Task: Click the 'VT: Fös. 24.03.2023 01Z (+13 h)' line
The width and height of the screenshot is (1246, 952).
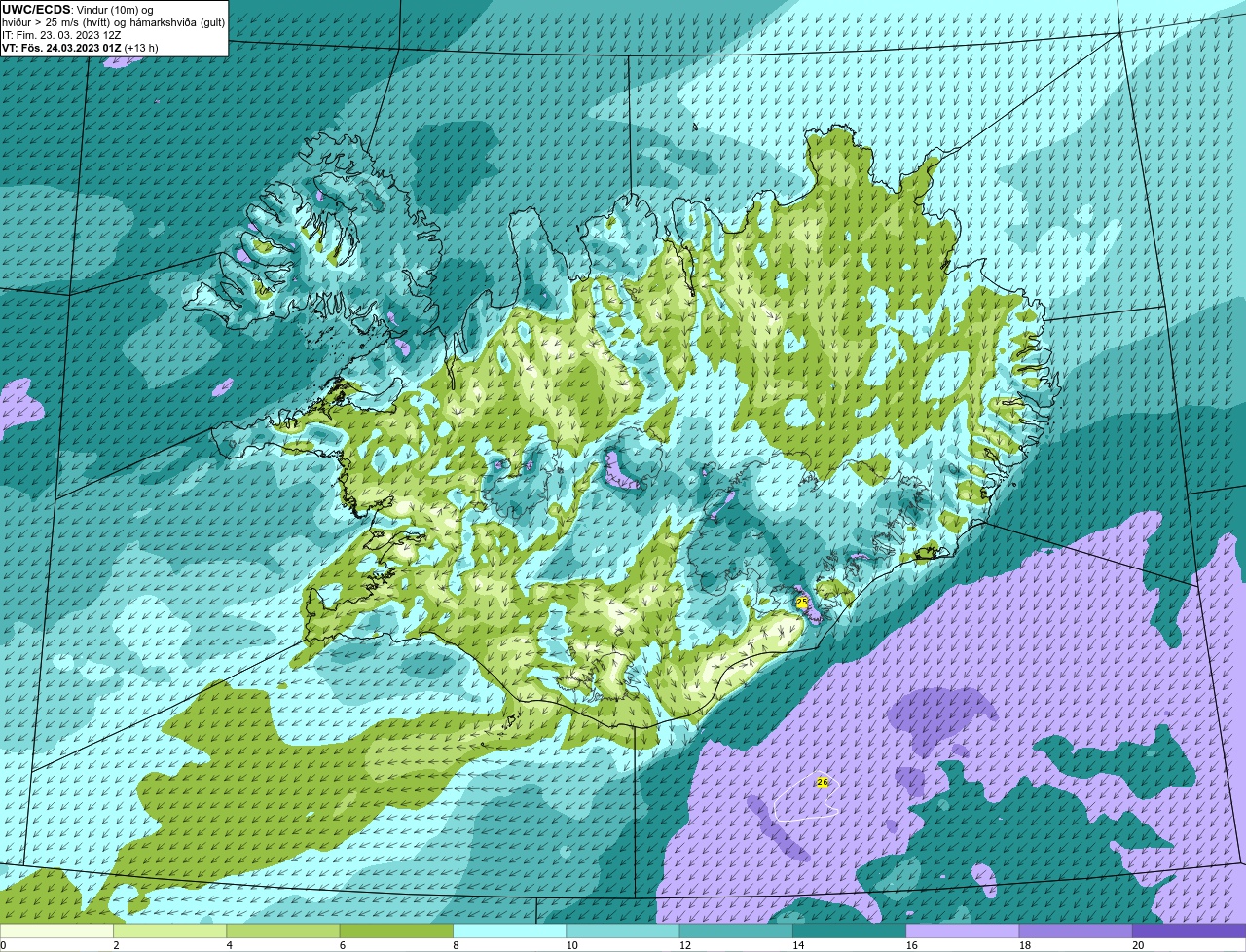Action: 81,47
